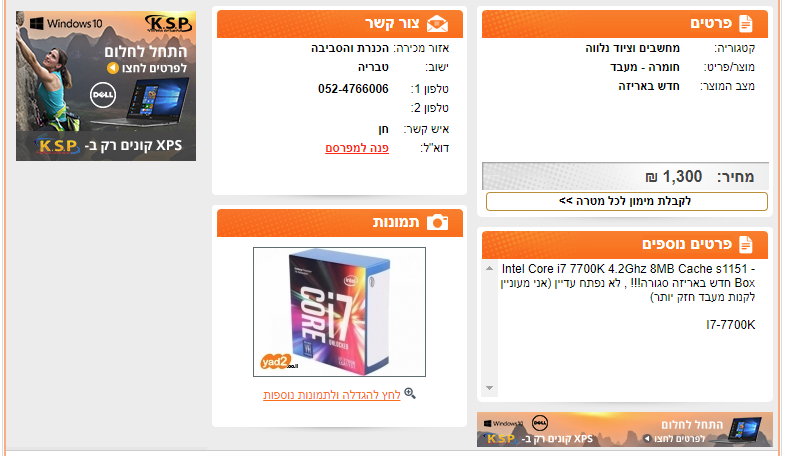This screenshot has width=789, height=456.
Task: Click the לקבלת מימון לכל מטרה button
Action: [626, 201]
